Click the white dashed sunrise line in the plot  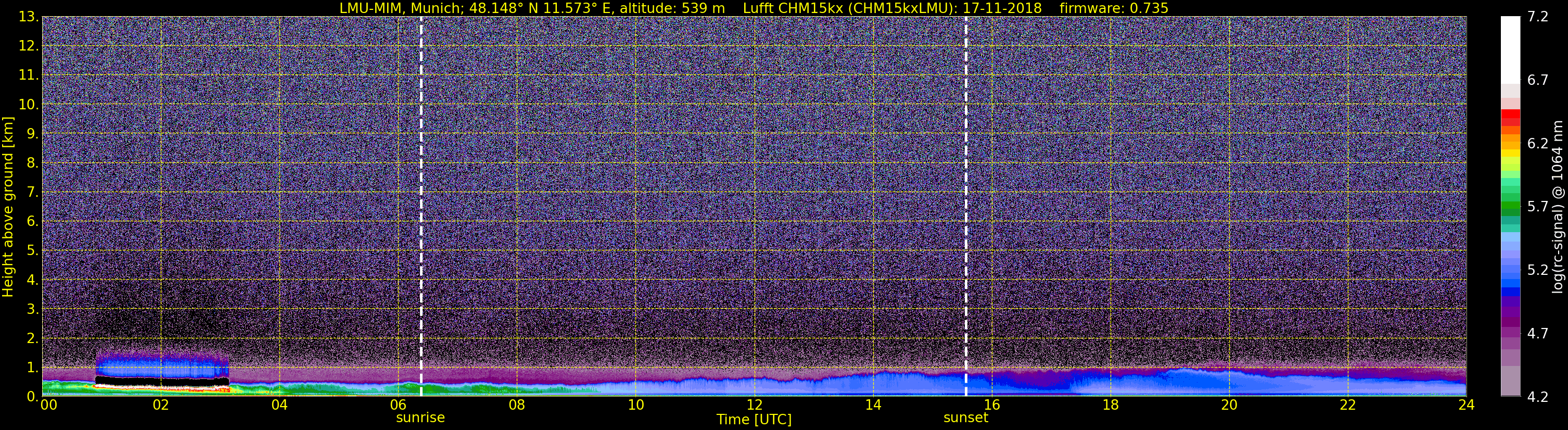[x=421, y=207]
